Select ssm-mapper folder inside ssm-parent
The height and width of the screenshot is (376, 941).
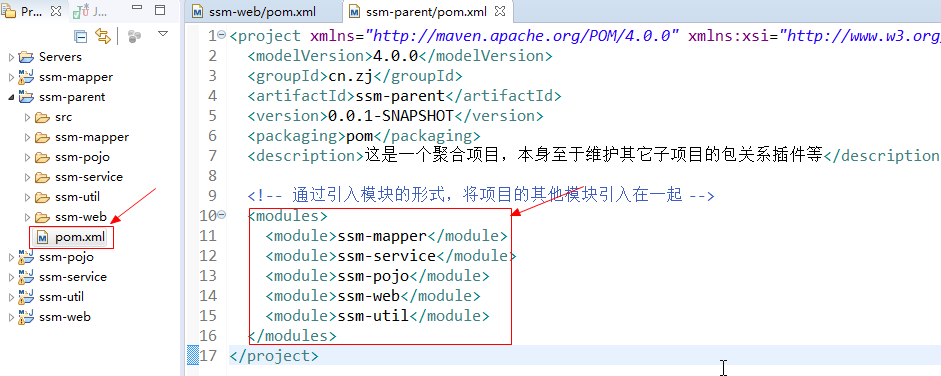tap(92, 137)
